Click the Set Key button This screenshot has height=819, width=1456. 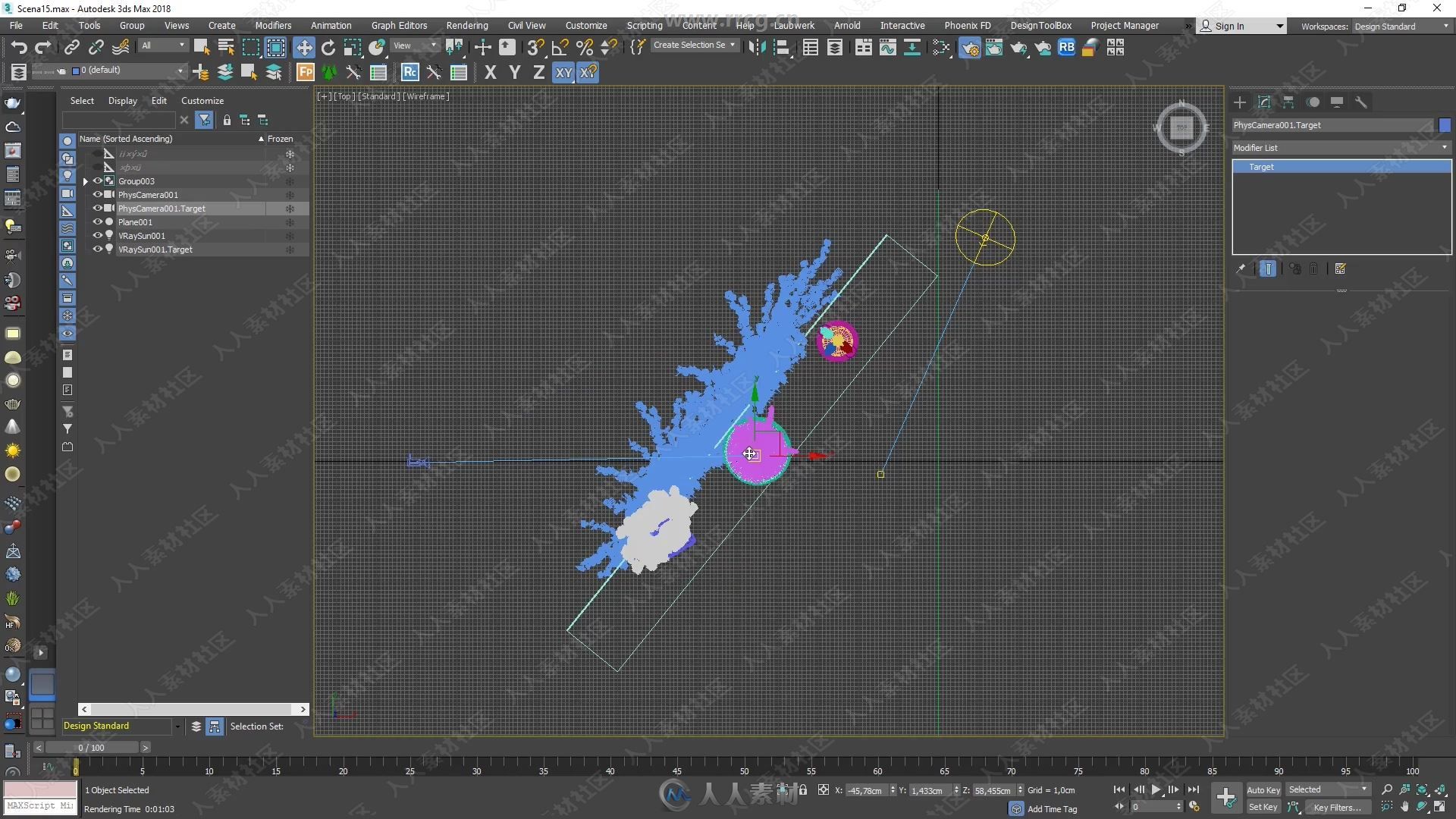coord(1263,807)
